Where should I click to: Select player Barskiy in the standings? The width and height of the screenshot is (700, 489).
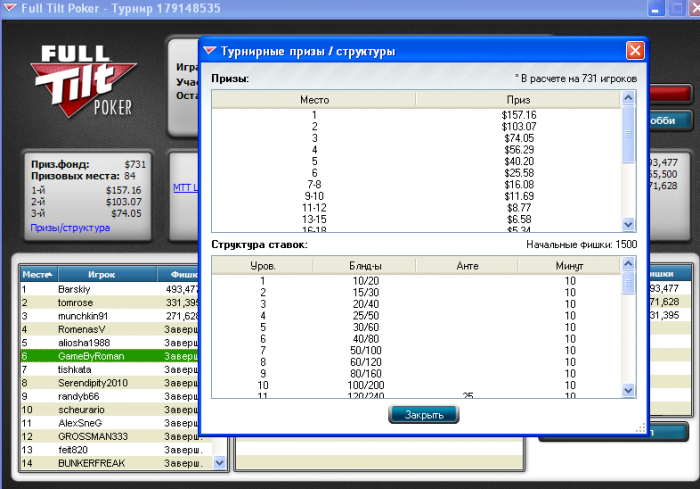click(x=109, y=289)
